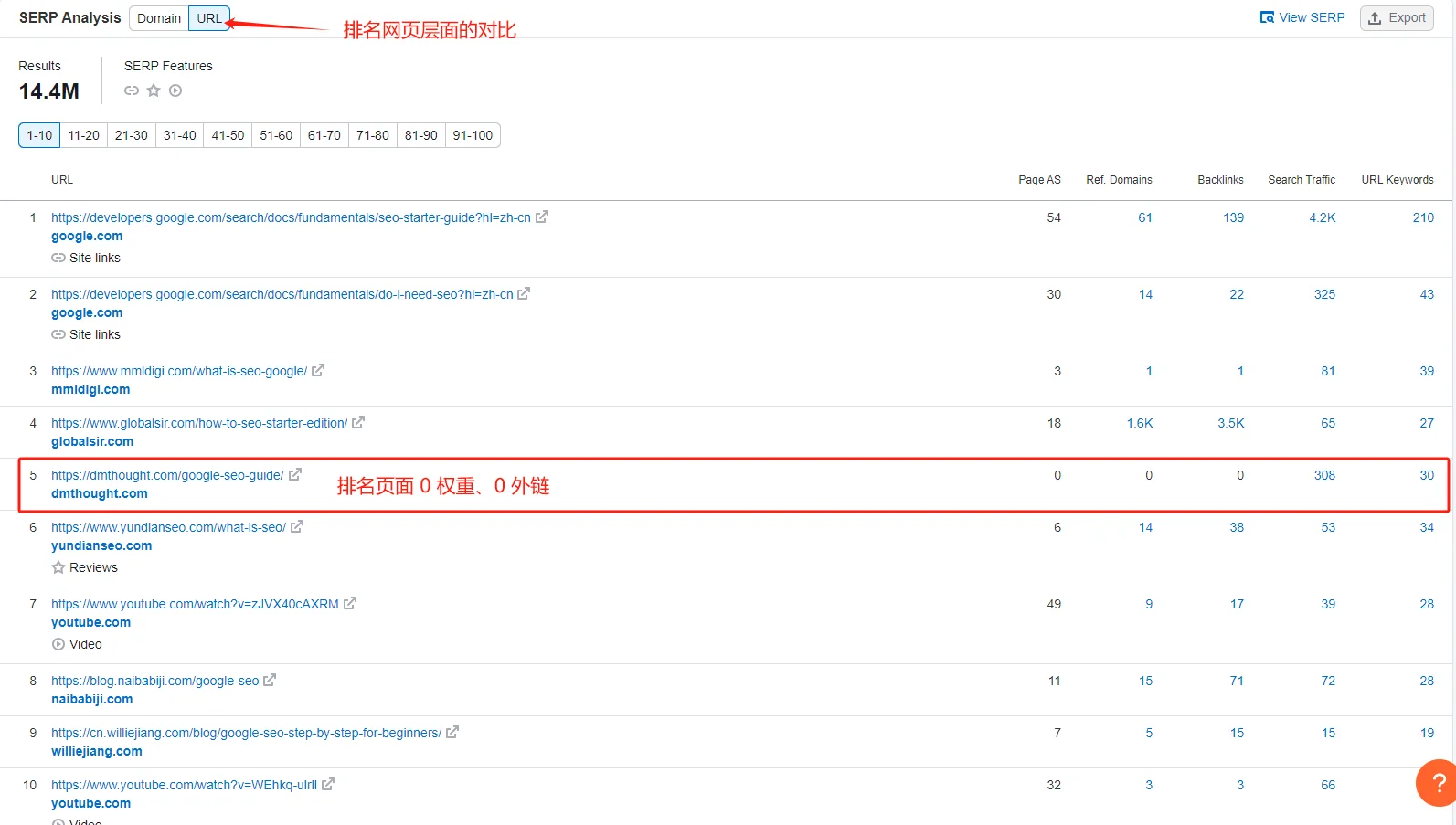
Task: Open youtube watch?v=WEhkq-ulrlI URL
Action: coord(184,785)
